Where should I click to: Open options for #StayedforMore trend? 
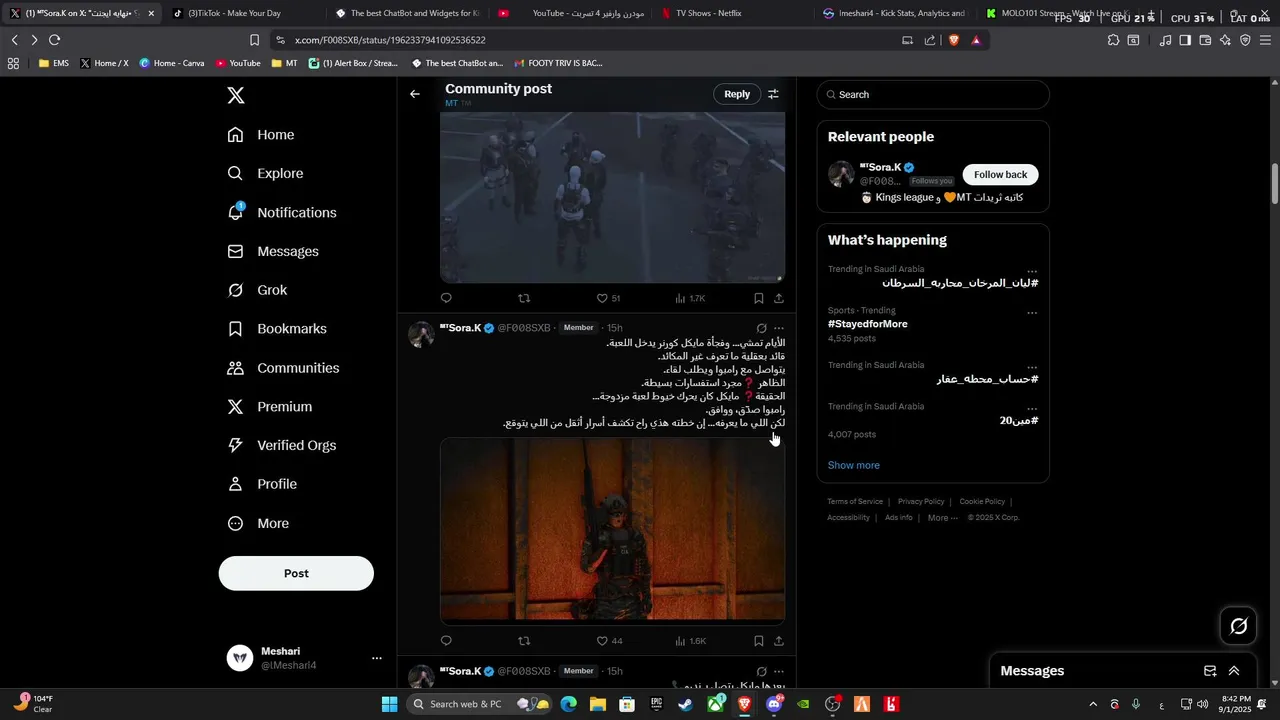click(1032, 312)
